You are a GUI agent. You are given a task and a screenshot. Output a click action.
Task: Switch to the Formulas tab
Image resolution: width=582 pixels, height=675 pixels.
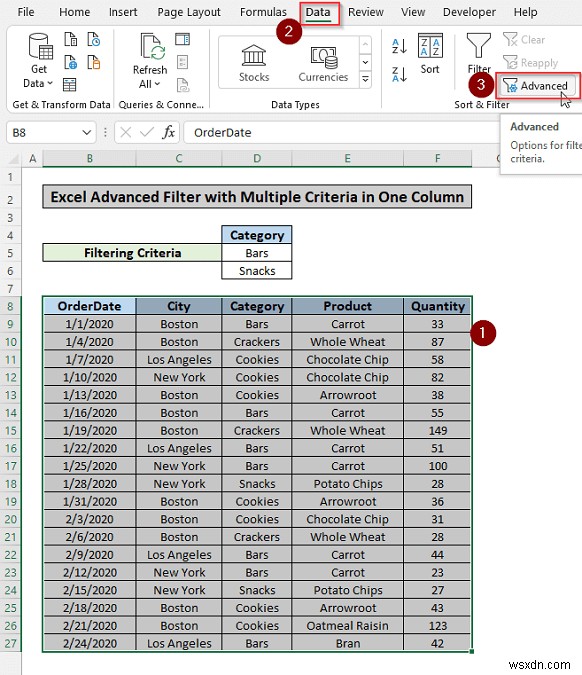click(263, 12)
